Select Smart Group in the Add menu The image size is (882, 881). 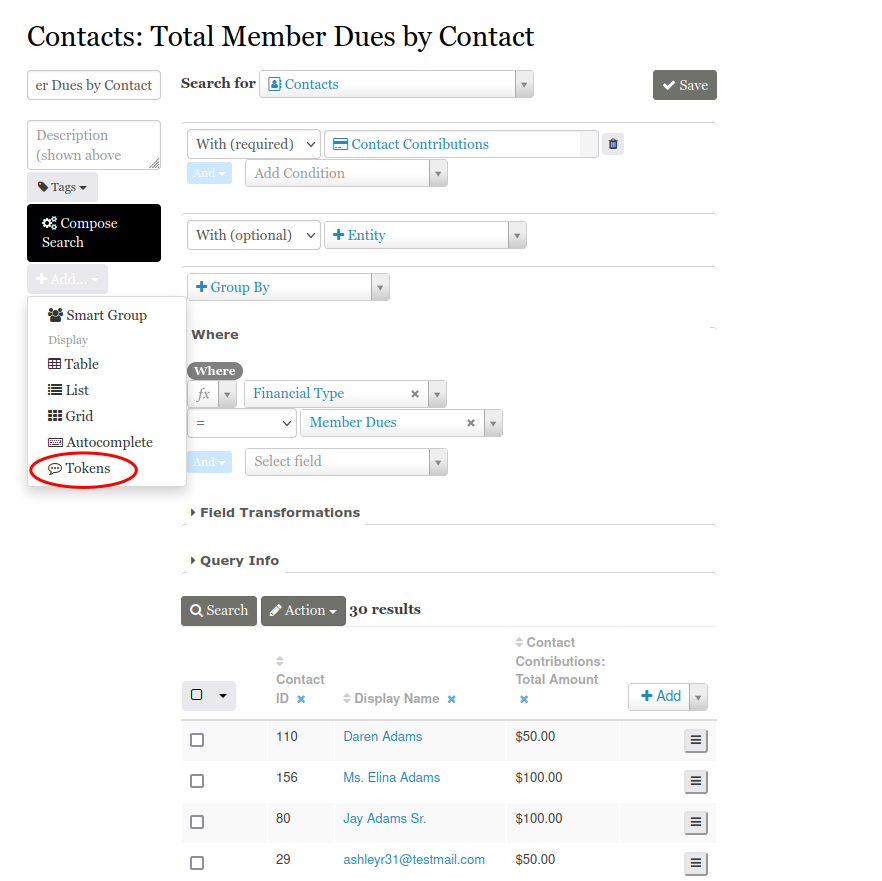tap(105, 315)
